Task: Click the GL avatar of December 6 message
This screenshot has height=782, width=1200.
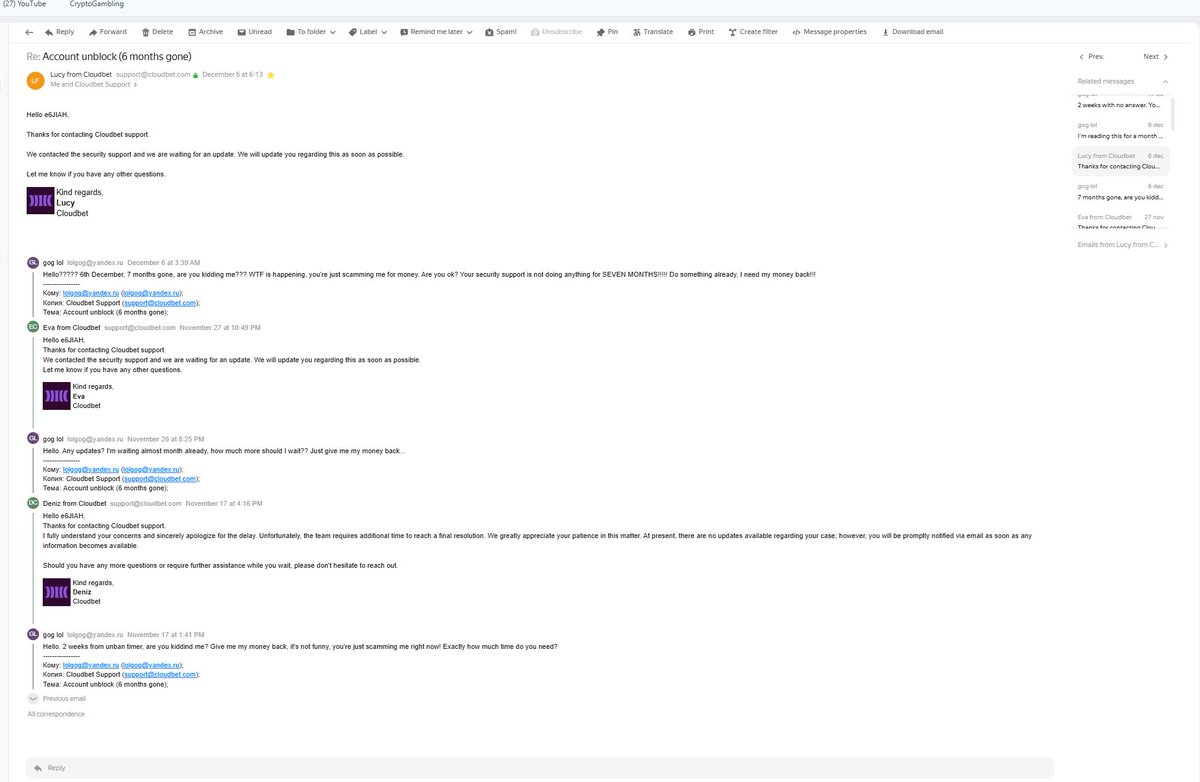Action: pos(33,262)
